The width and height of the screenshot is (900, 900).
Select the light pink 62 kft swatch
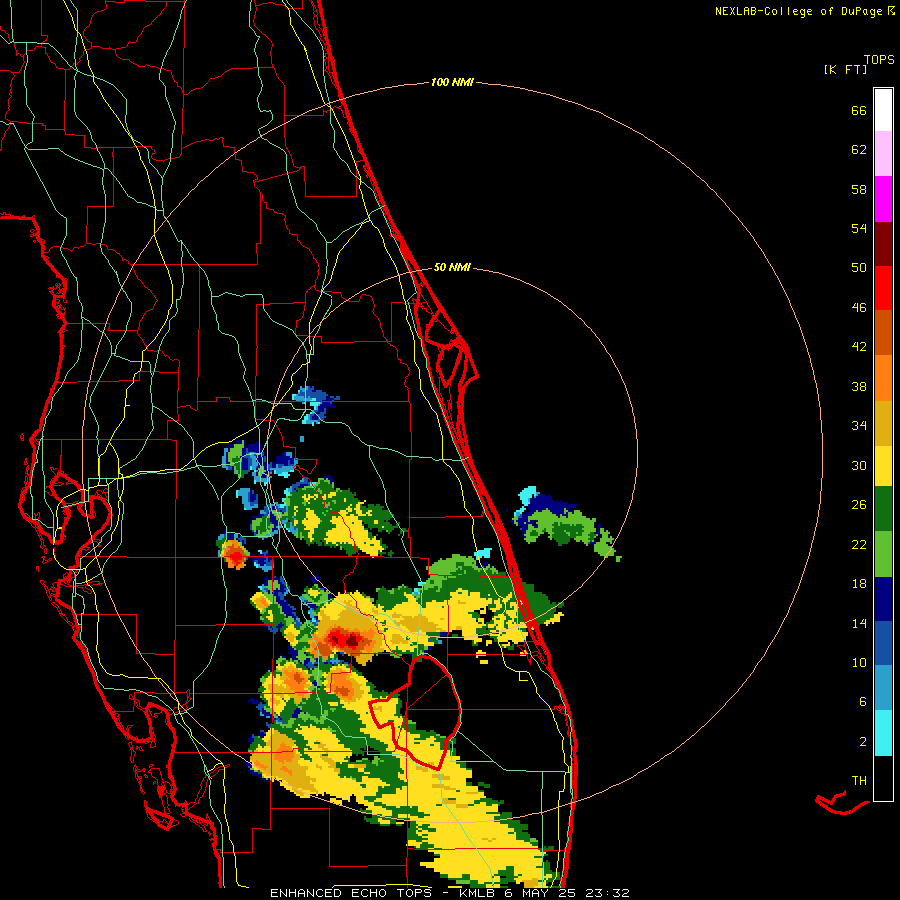883,154
